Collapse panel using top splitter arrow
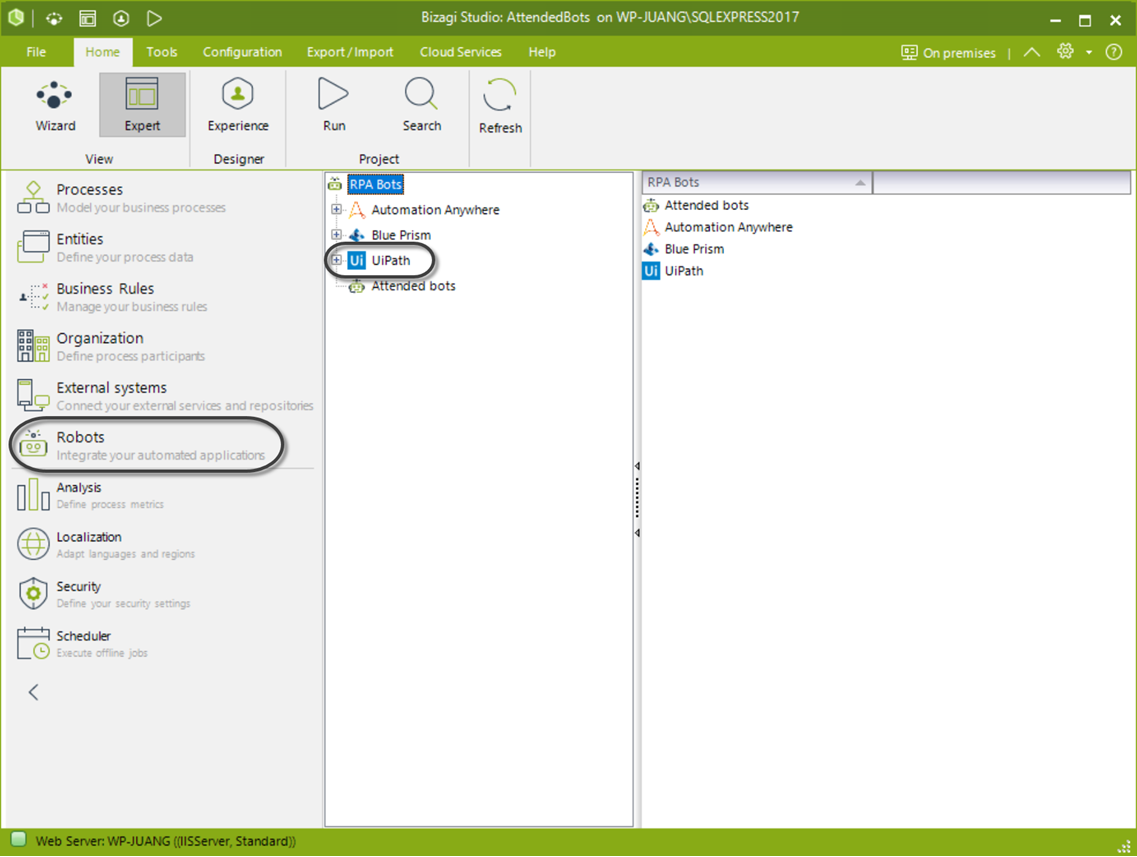Image resolution: width=1137 pixels, height=857 pixels. click(637, 466)
